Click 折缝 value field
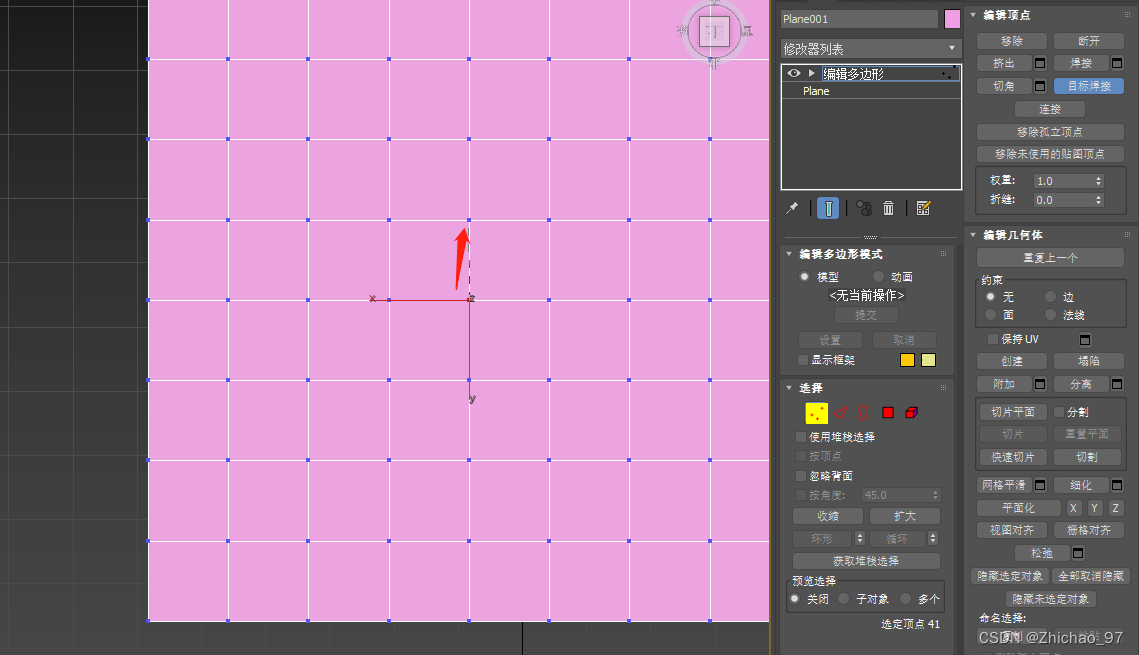Screen dimensions: 1139x655 [x=1063, y=200]
